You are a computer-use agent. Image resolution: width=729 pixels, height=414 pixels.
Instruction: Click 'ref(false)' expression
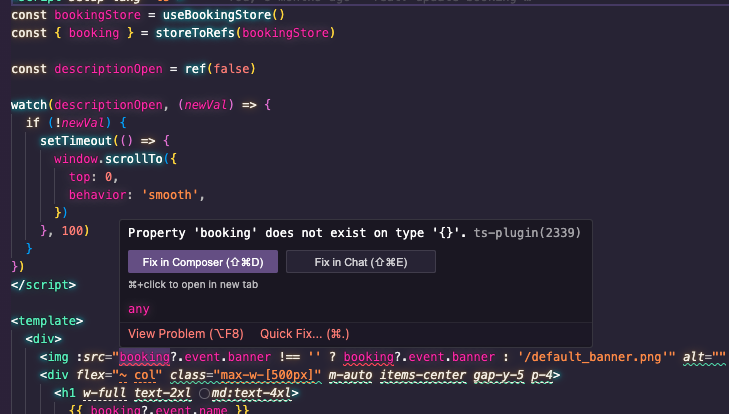tap(220, 69)
